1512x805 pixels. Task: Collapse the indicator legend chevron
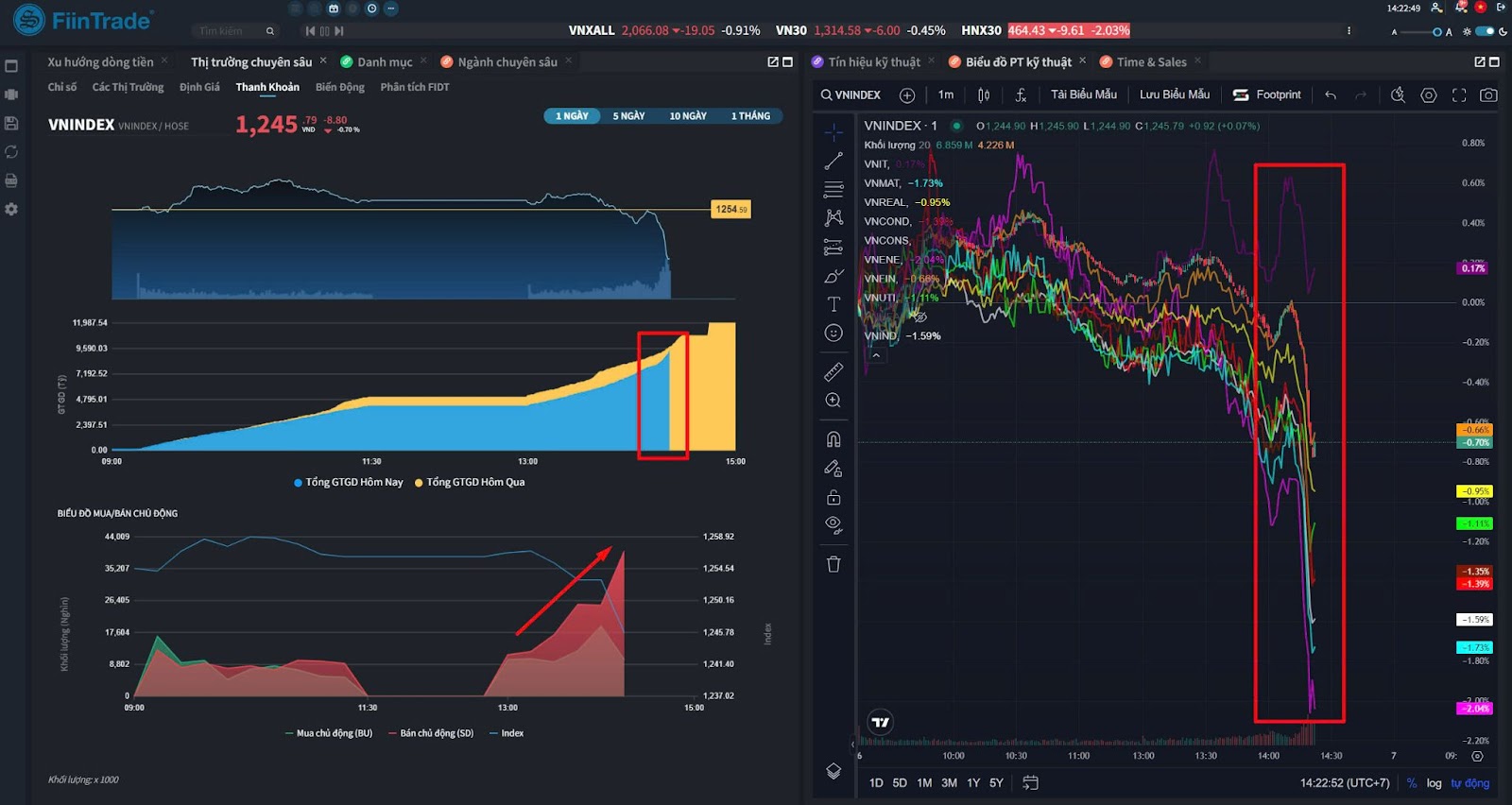point(876,355)
